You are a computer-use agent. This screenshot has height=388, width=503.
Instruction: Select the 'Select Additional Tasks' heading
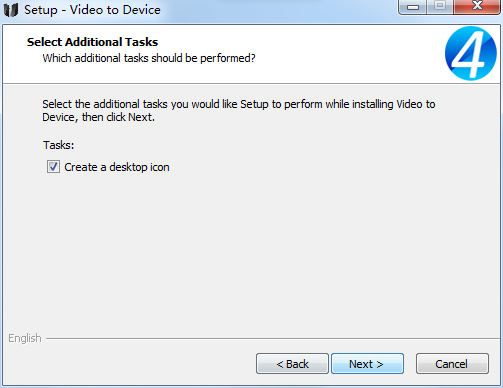[92, 42]
